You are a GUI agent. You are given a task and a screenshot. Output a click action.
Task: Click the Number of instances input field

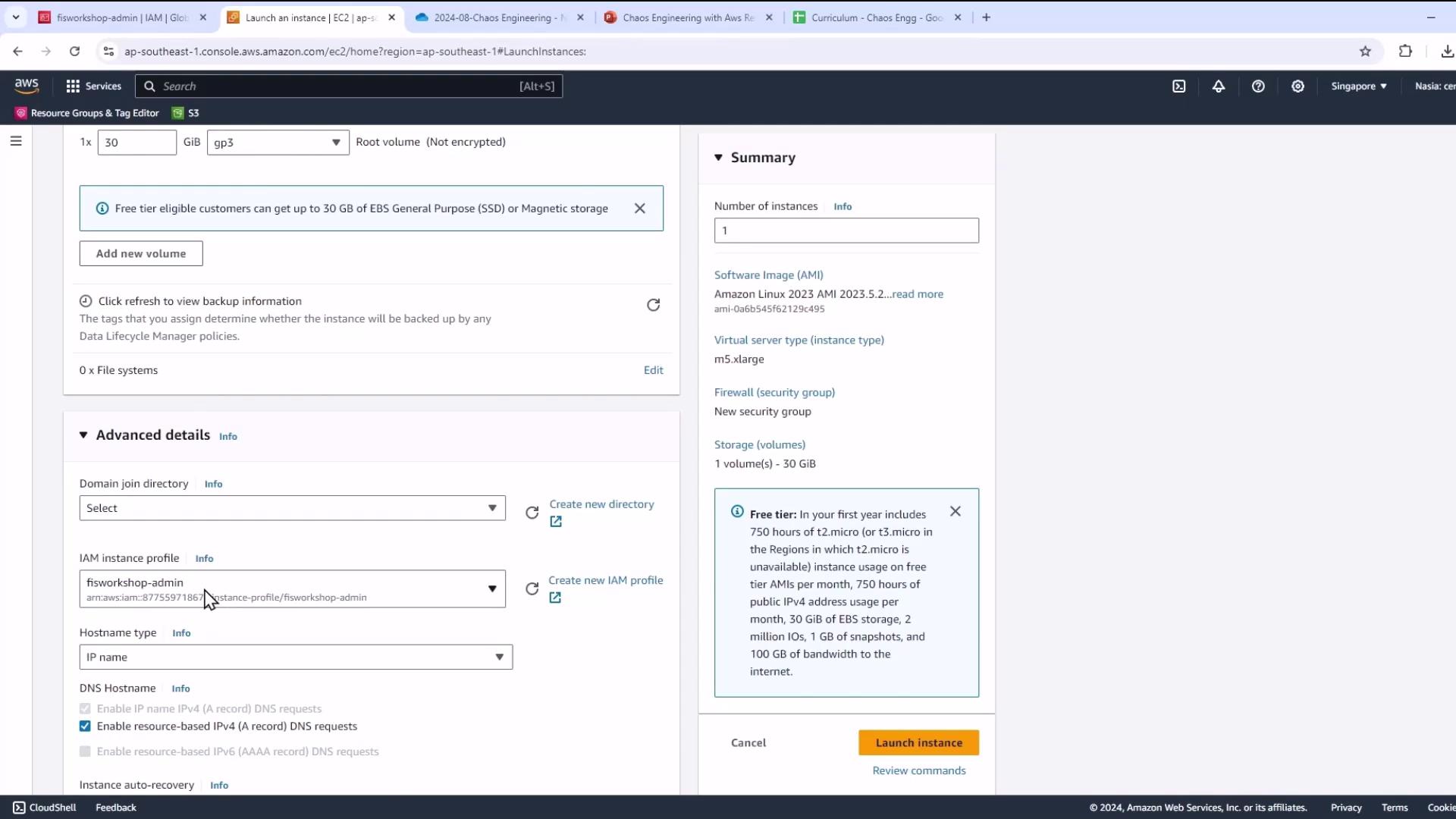click(846, 231)
